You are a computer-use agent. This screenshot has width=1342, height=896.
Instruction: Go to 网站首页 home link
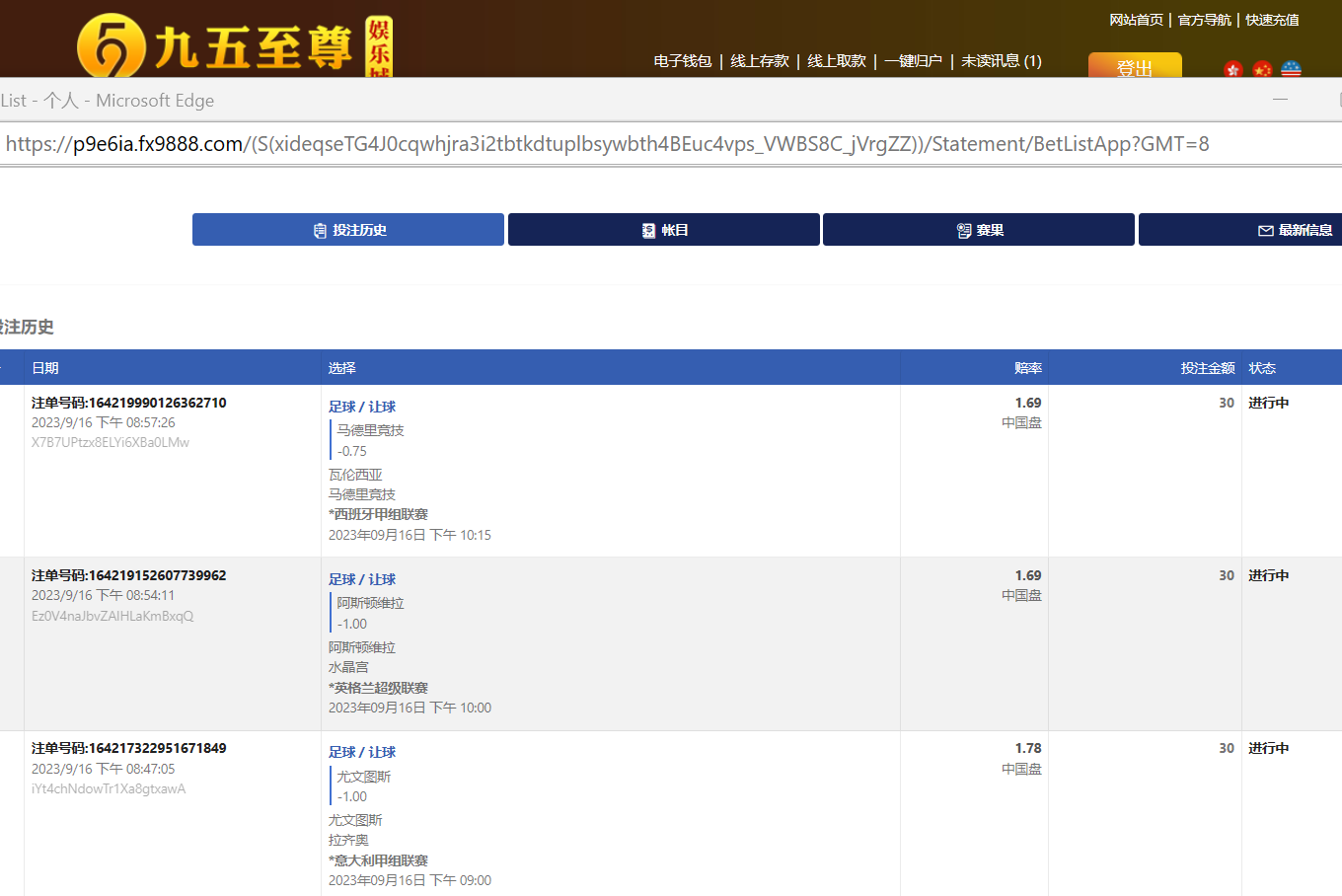(x=1136, y=20)
